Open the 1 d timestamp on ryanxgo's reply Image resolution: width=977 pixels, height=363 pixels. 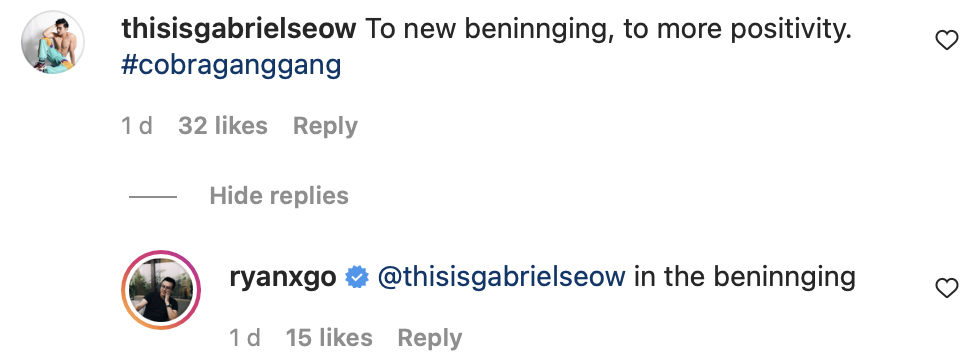pyautogui.click(x=245, y=337)
